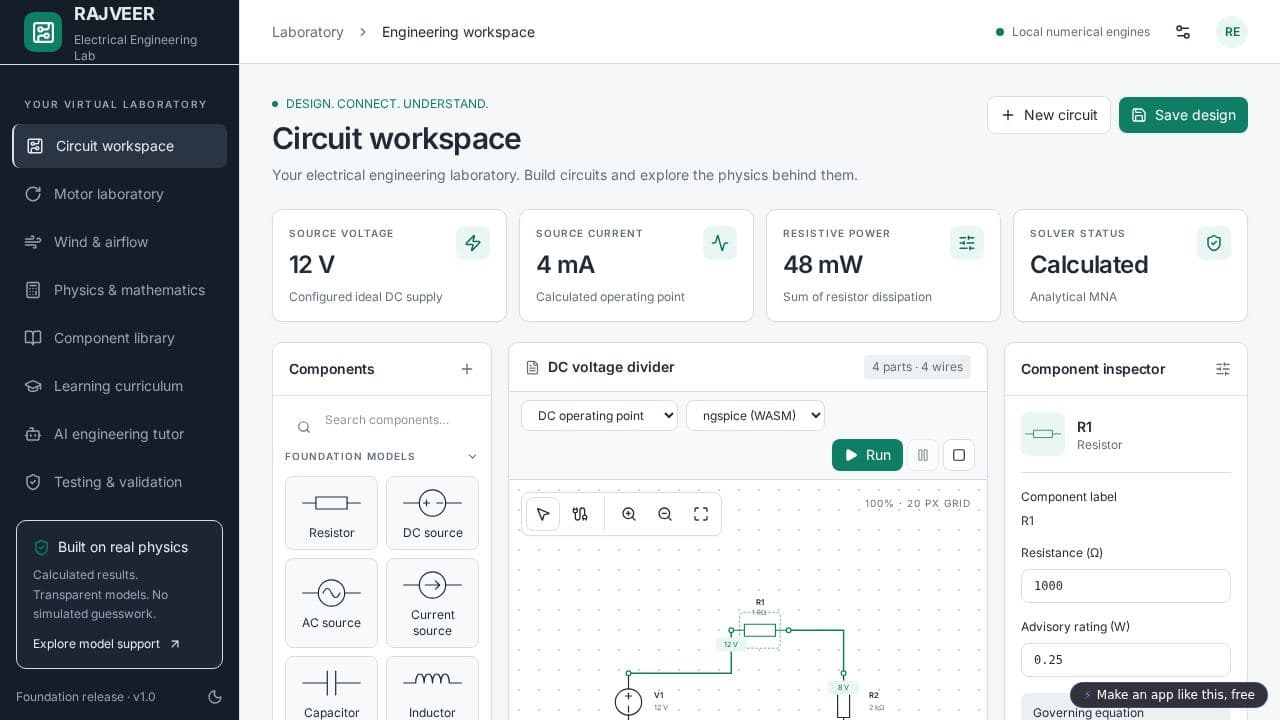This screenshot has height=720, width=1280.
Task: Select the Capacitor component
Action: pyautogui.click(x=331, y=690)
